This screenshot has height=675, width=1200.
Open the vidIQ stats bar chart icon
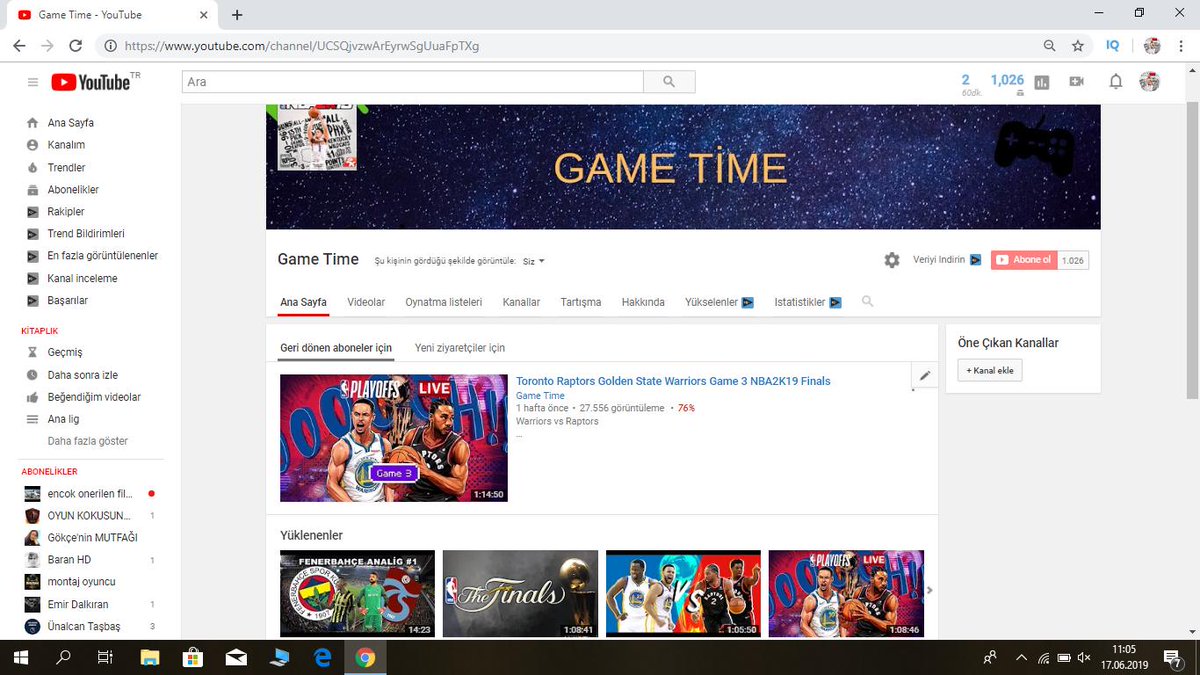(x=1042, y=82)
